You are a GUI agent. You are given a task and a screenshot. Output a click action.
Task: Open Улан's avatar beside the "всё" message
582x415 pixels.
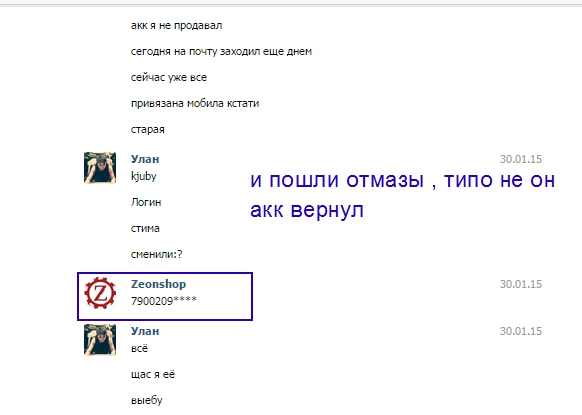[100, 340]
